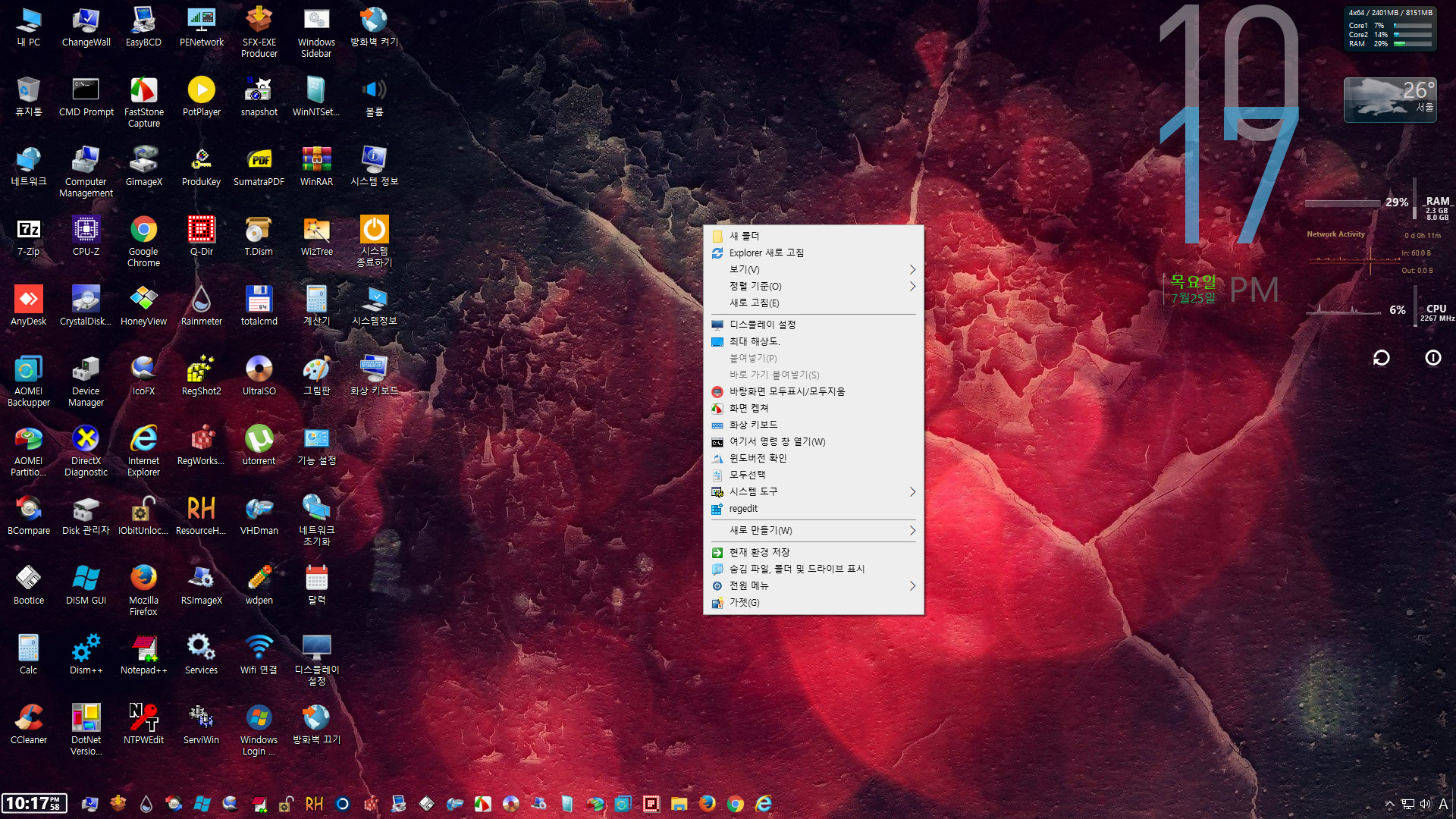Select 디스플레이 설정 menu entry
1456x819 pixels.
[x=813, y=325]
